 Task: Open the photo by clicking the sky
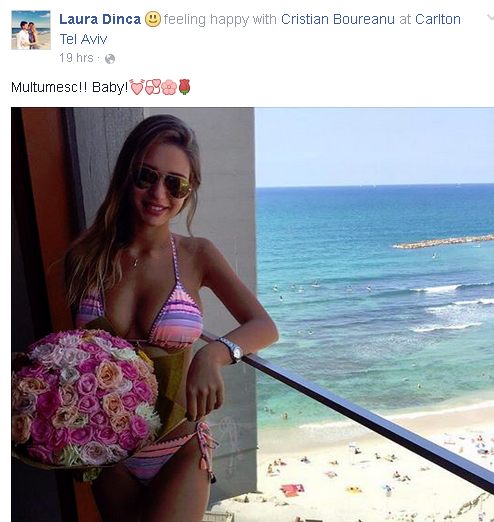point(374,147)
